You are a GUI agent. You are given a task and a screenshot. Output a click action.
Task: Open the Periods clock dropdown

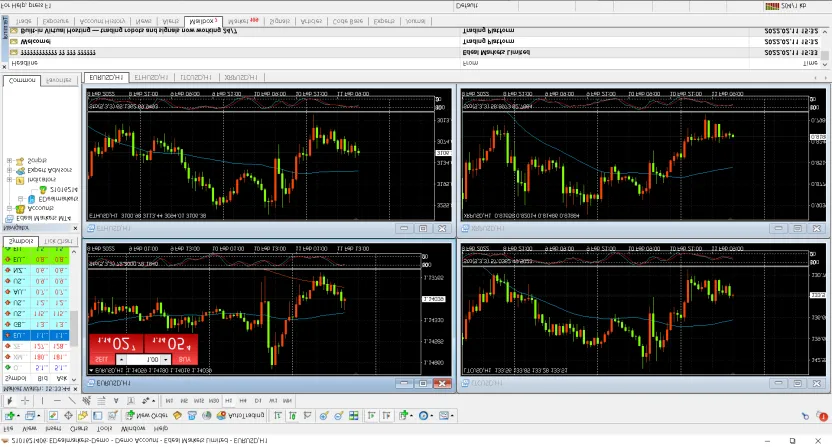tap(431, 416)
